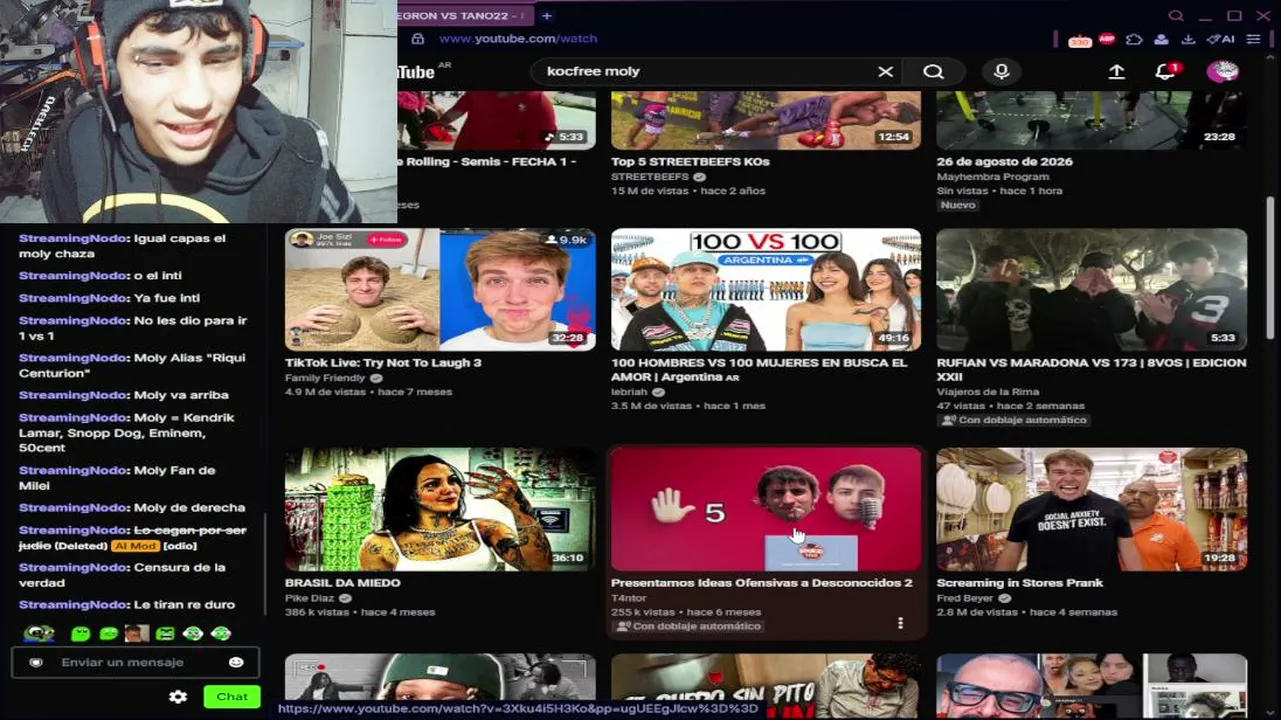The image size is (1281, 720).
Task: Clear the search text with the X
Action: pos(885,72)
